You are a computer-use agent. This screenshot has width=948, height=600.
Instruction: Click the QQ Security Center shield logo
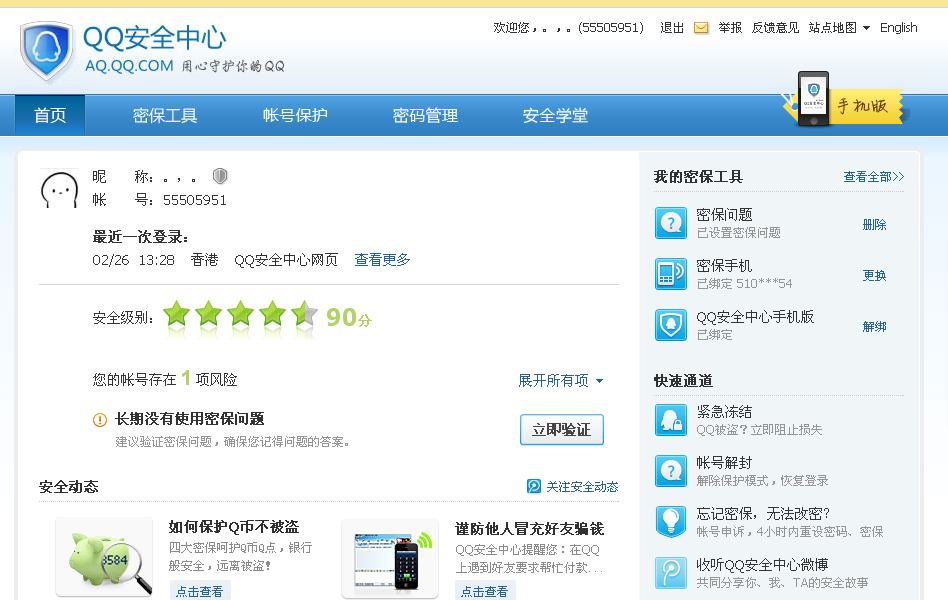(x=47, y=50)
